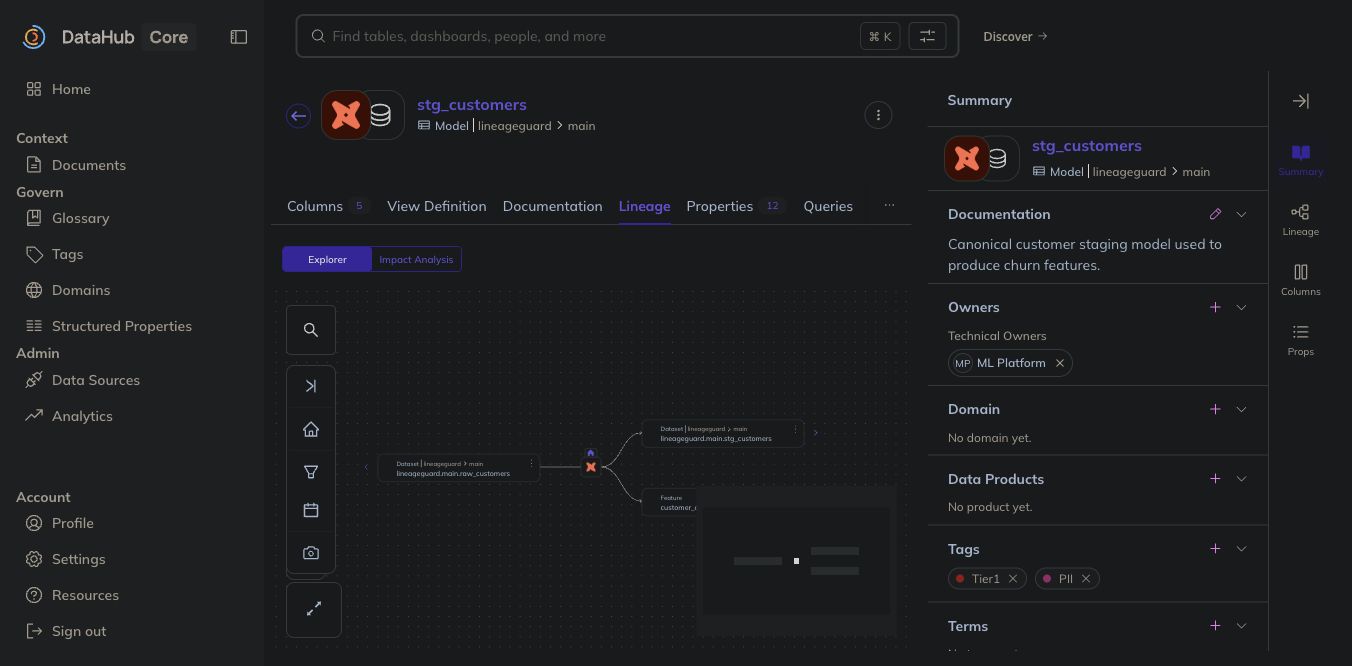Click the lineage graph search tool

[311, 330]
